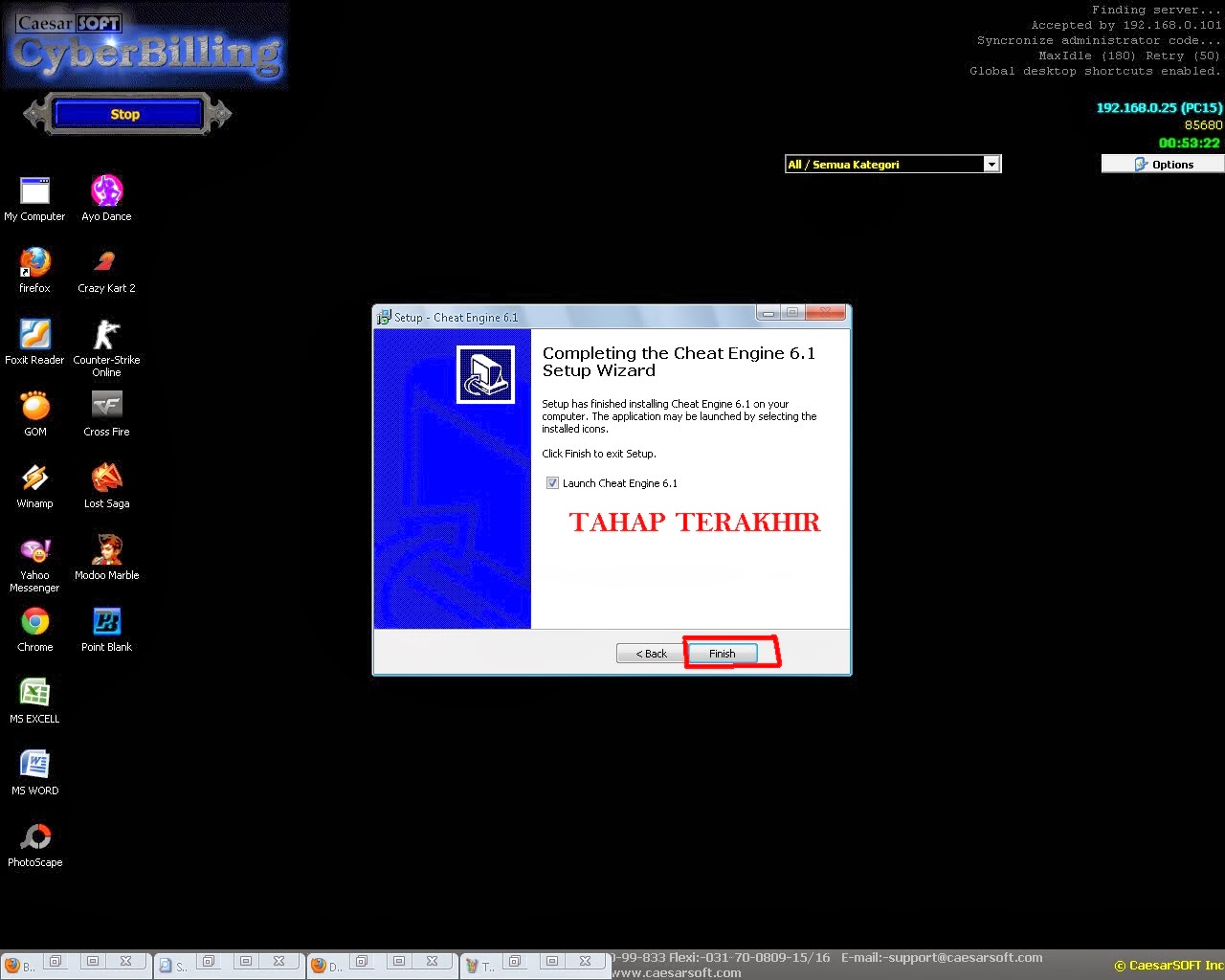Open the Chrome desktop shortcut
Viewport: 1225px width, 980px height.
click(x=34, y=629)
